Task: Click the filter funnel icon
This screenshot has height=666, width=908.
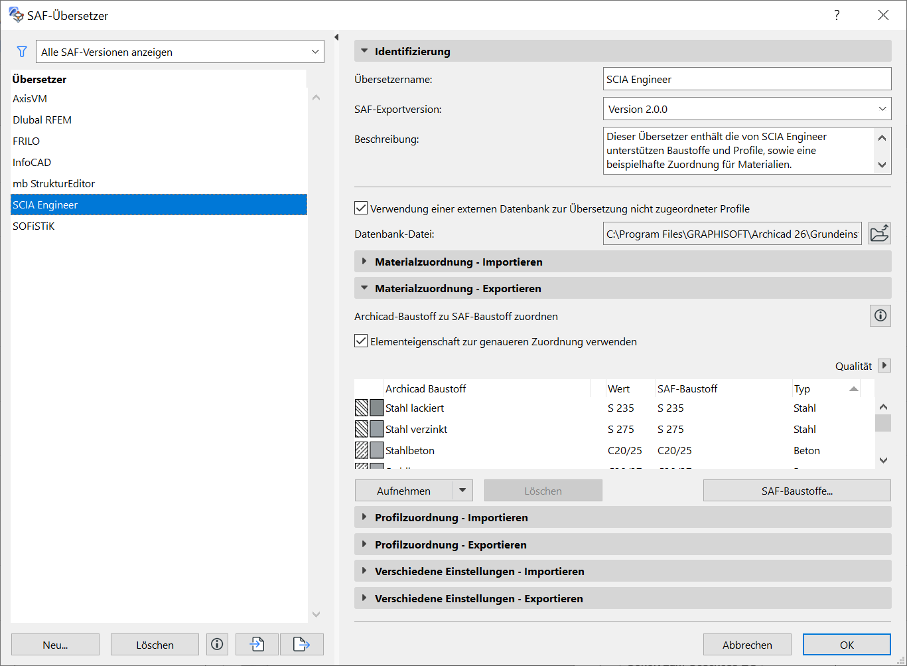Action: pyautogui.click(x=22, y=52)
